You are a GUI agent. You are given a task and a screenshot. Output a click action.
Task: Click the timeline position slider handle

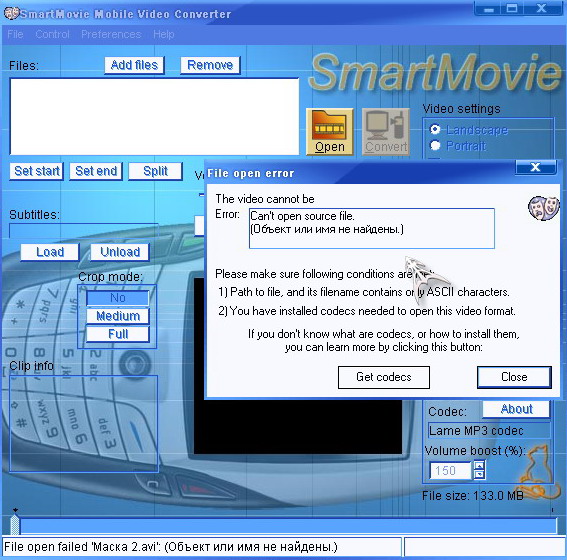(x=15, y=525)
